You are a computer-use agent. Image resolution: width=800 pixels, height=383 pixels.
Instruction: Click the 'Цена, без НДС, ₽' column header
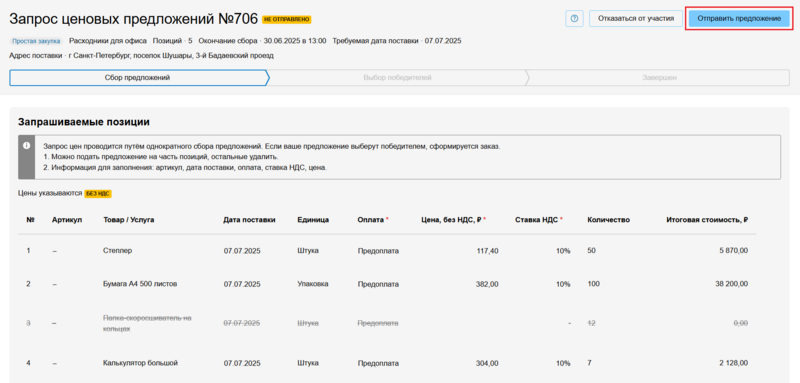click(451, 220)
